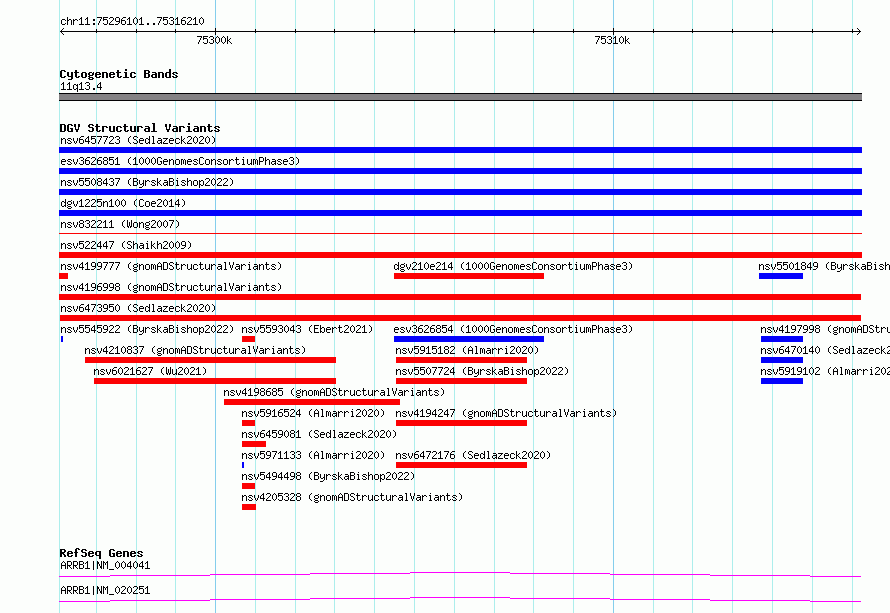Image resolution: width=890 pixels, height=613 pixels.
Task: Open the nsv5508437 (ByrskaBishop2022) variant label
Action: click(x=147, y=182)
